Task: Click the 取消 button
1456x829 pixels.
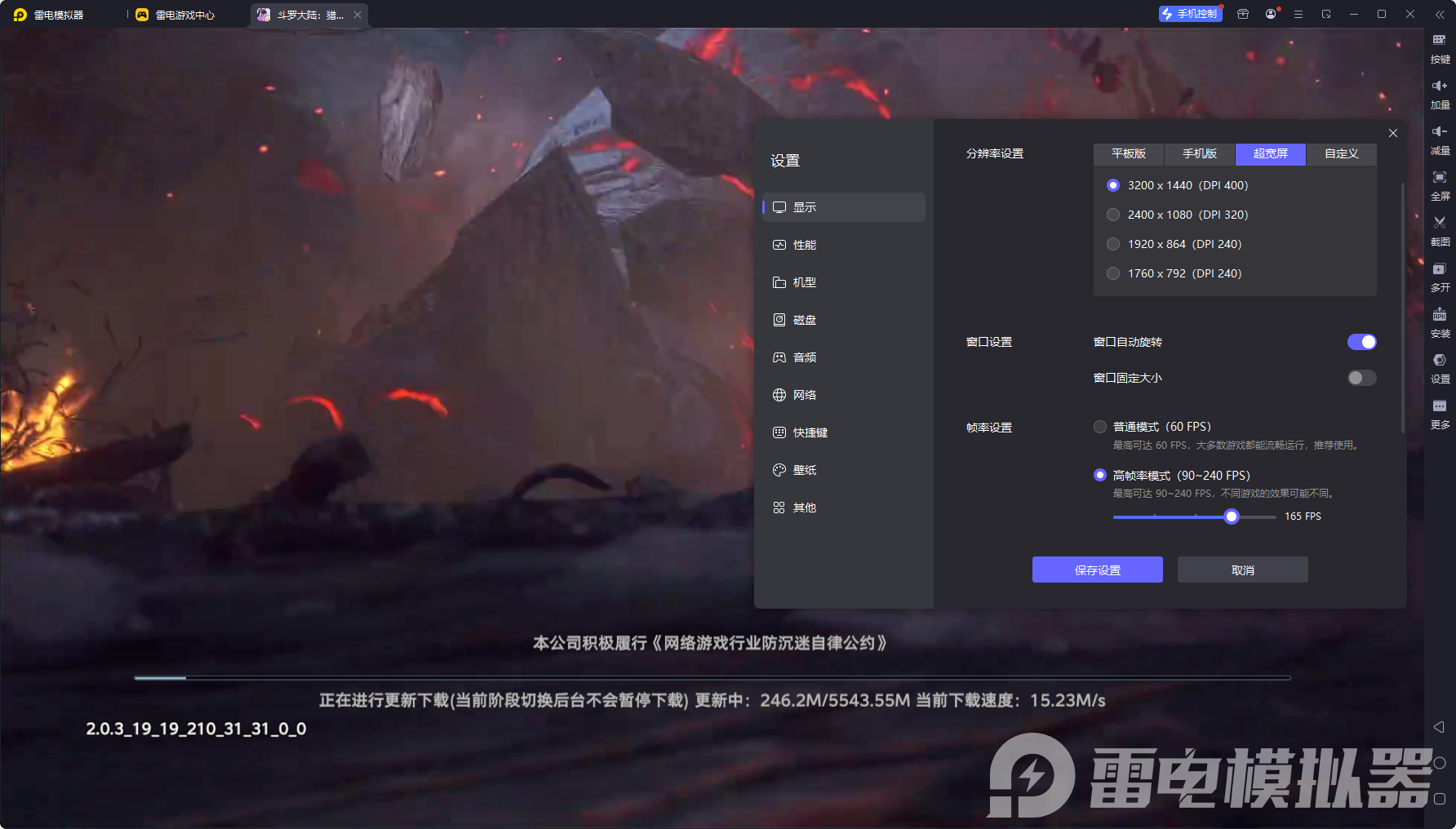Action: [x=1243, y=570]
